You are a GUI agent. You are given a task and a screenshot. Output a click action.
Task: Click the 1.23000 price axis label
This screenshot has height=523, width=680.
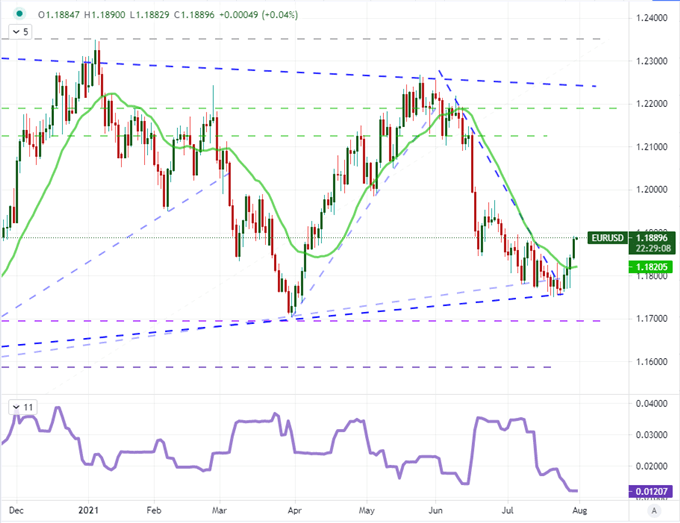click(651, 61)
